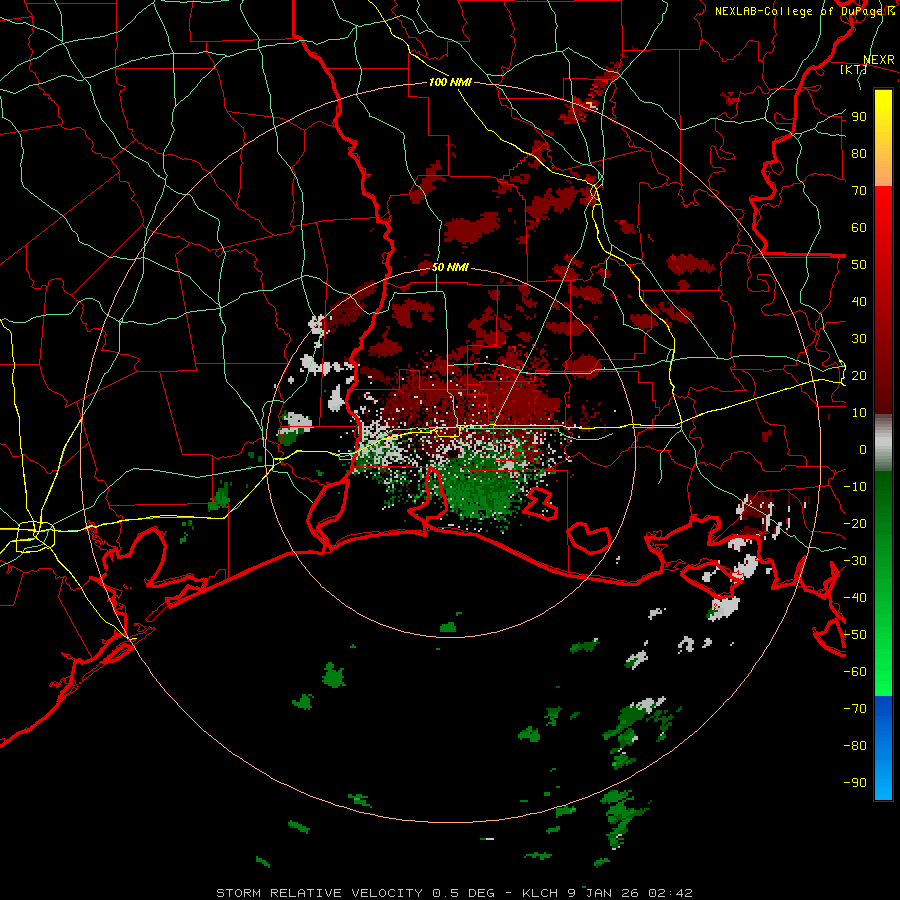Screen dimensions: 900x900
Task: Click the -30 value on velocity scale
Action: (855, 561)
